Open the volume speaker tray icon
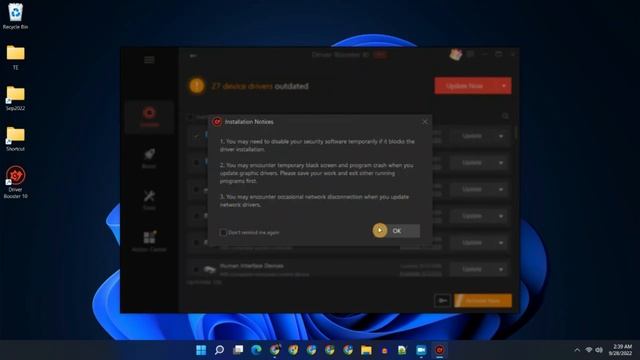This screenshot has height=360, width=640. [x=599, y=350]
